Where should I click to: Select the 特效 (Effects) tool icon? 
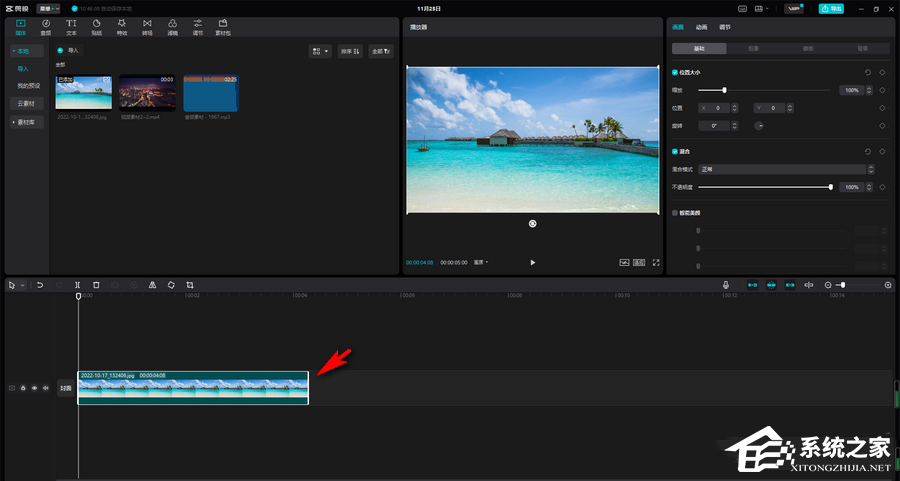tap(122, 26)
